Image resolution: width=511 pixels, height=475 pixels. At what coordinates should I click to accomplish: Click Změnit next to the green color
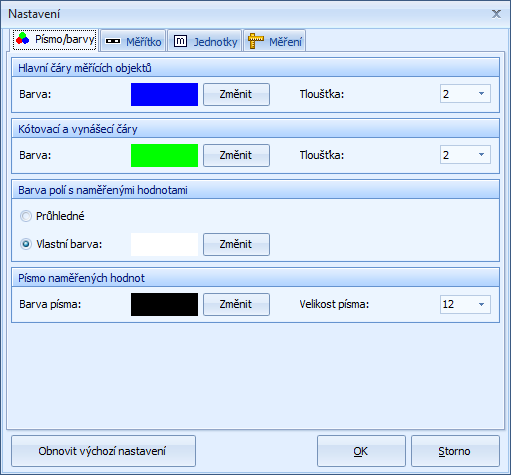coord(236,155)
